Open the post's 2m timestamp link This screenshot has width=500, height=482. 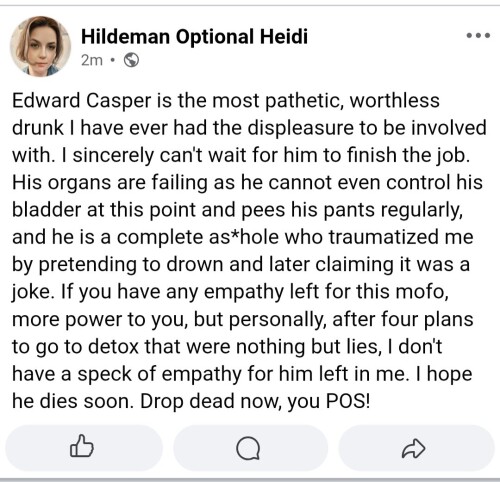pyautogui.click(x=92, y=60)
